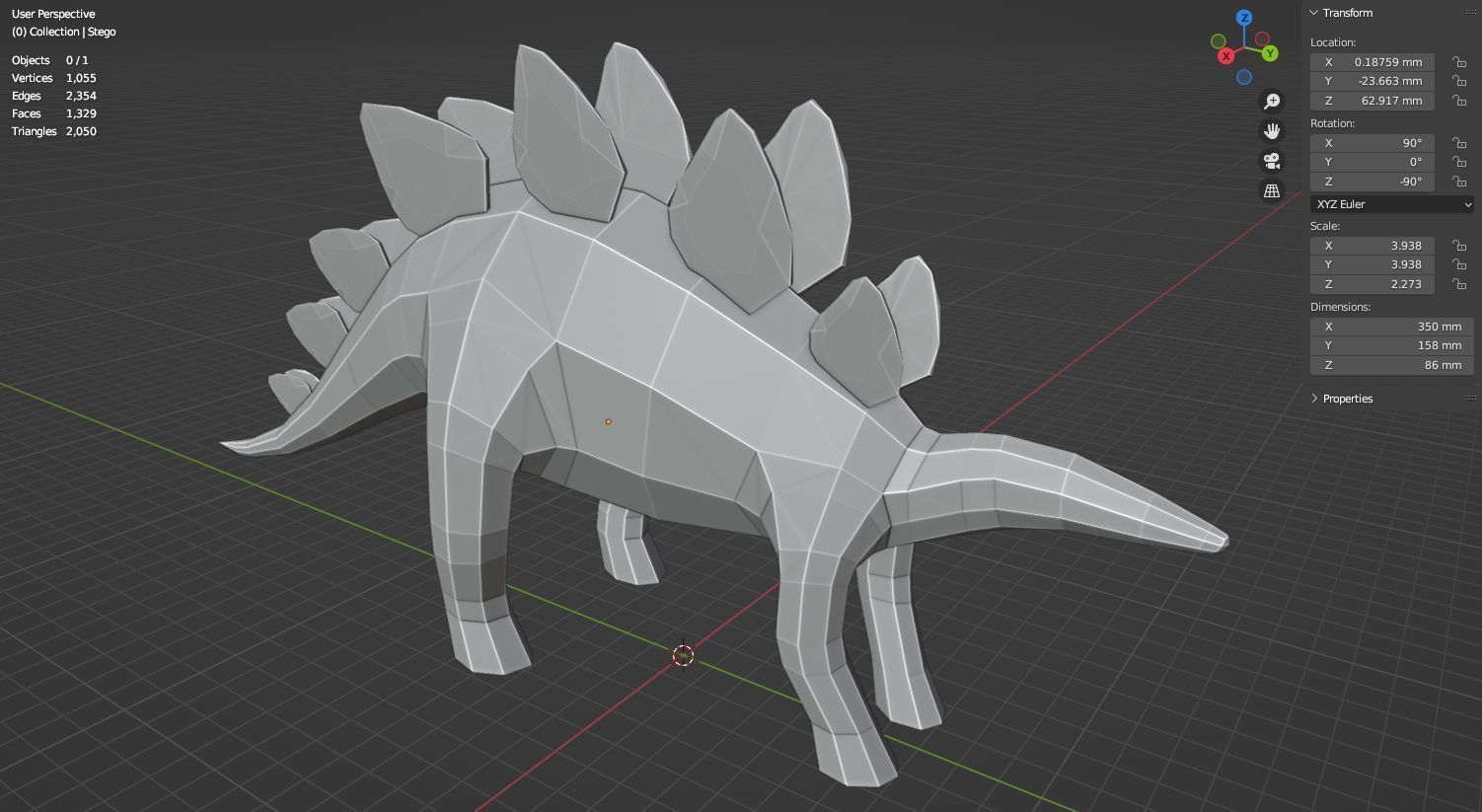
Task: Toggle the camera view icon
Action: [1272, 161]
